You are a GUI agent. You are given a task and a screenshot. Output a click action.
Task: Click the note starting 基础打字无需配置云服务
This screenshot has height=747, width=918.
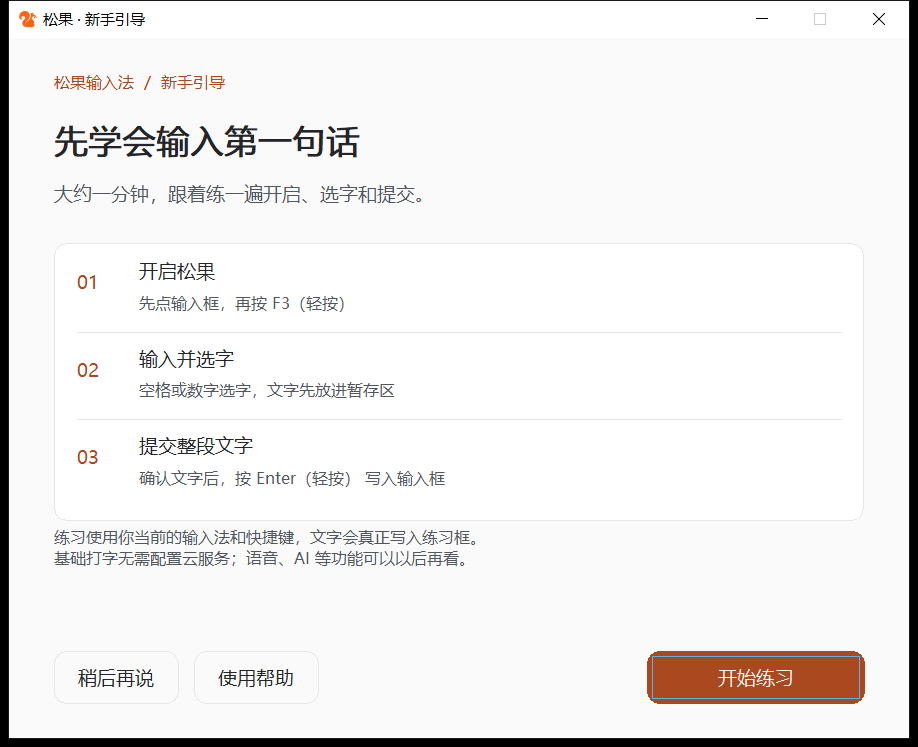pos(262,558)
